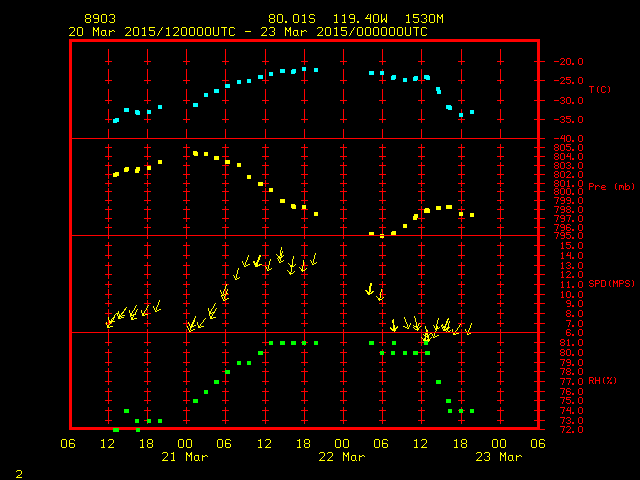Viewport: 640px width, 480px height.
Task: Click the -40.0 temperature tick value
Action: tap(569, 139)
